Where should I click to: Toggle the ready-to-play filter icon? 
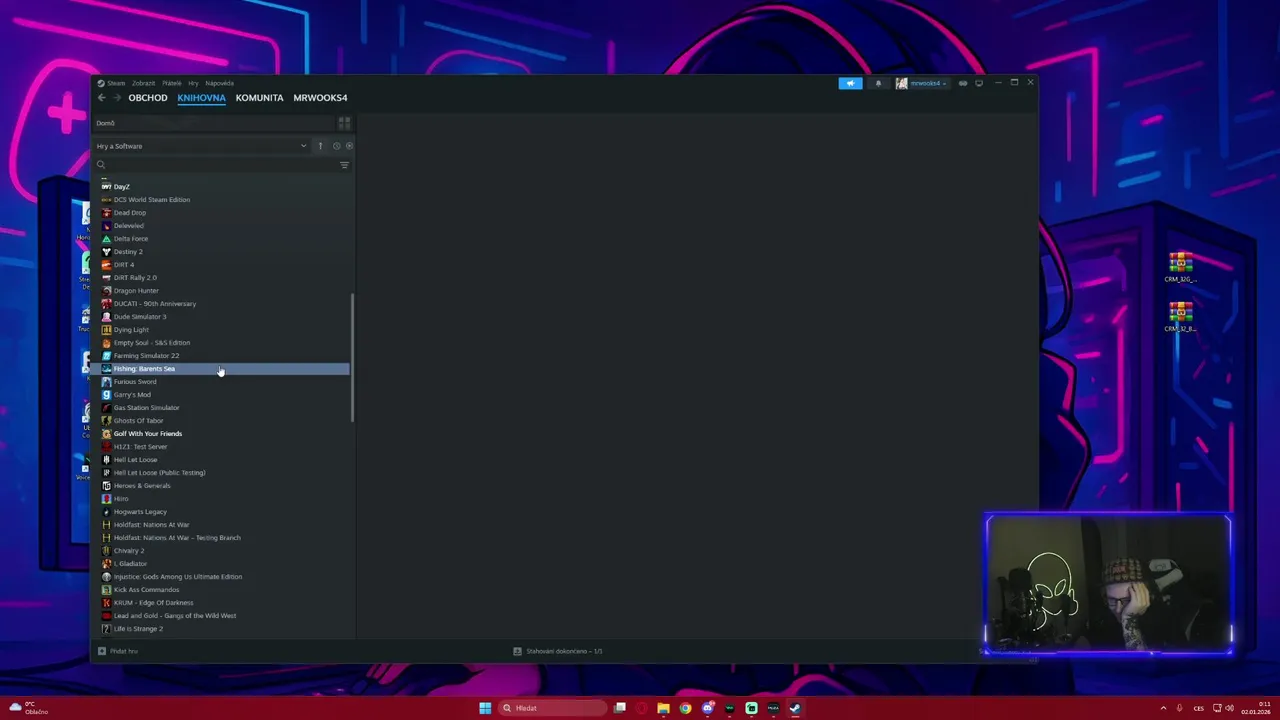pyautogui.click(x=348, y=146)
